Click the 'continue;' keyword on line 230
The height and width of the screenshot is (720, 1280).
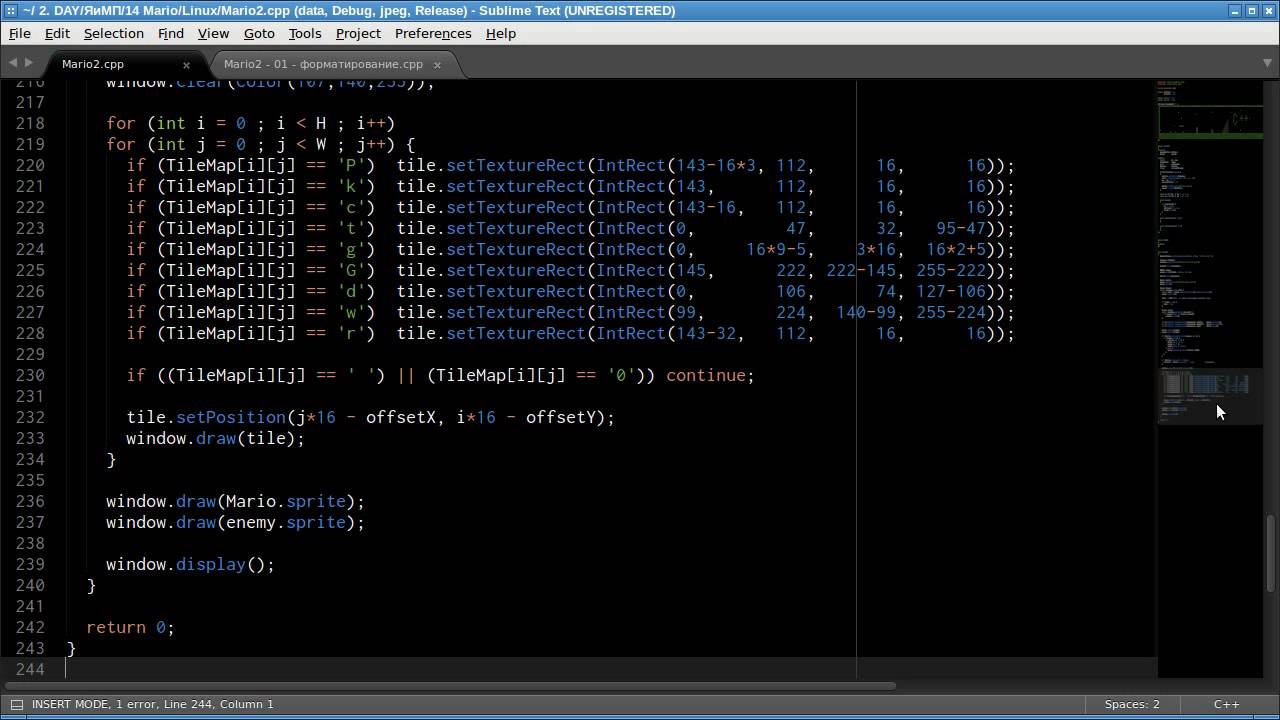click(710, 375)
